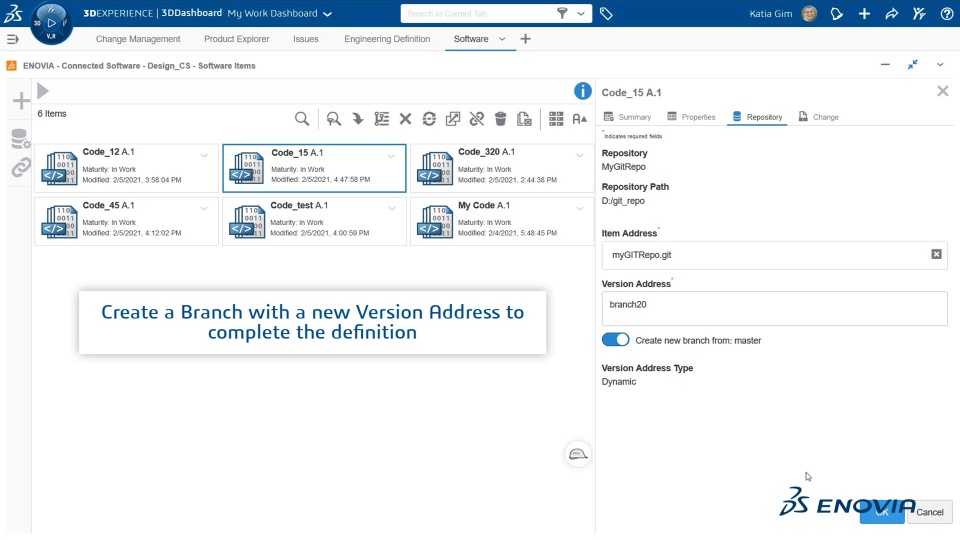
Task: Expand Code_45 A.1 card menu chevron
Action: click(x=204, y=209)
